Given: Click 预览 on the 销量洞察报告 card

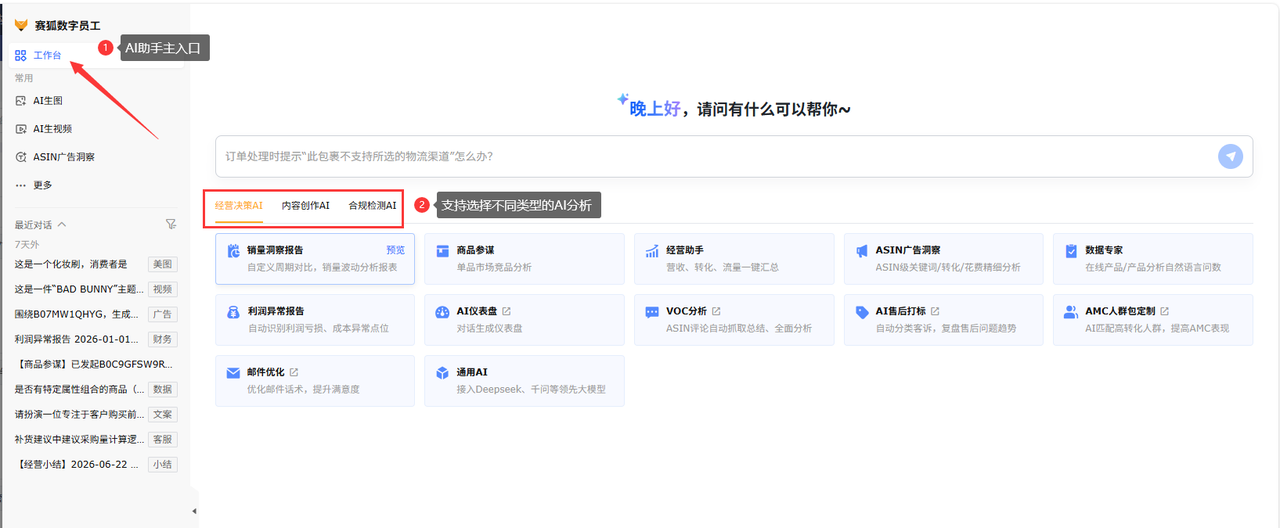Looking at the screenshot, I should 396,250.
